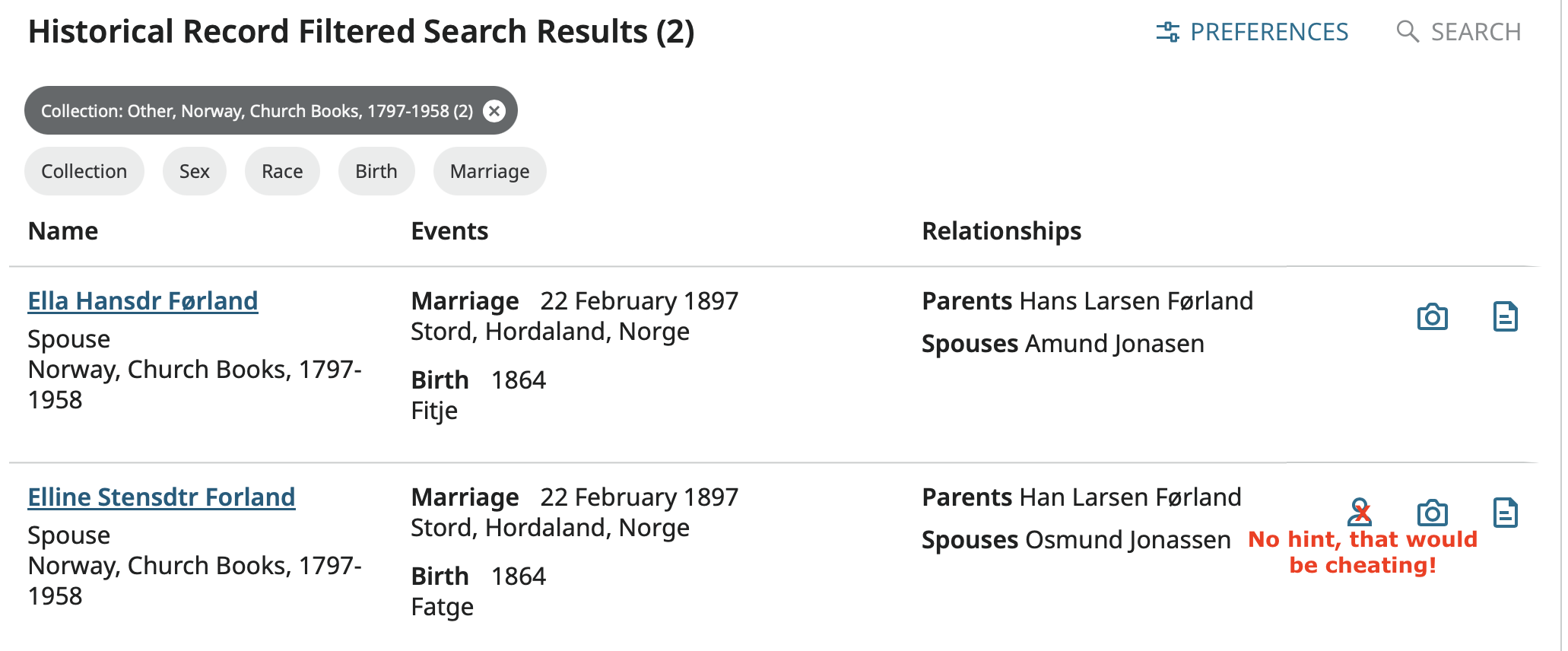Click the Relationships column header
This screenshot has height=651, width=1568.
click(x=1001, y=231)
